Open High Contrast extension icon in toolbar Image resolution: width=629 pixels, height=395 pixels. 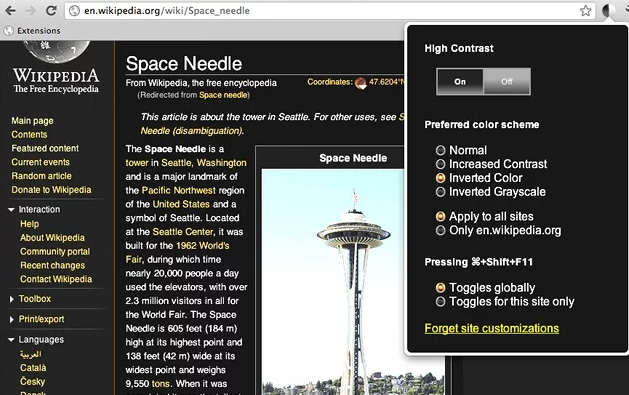pos(609,10)
